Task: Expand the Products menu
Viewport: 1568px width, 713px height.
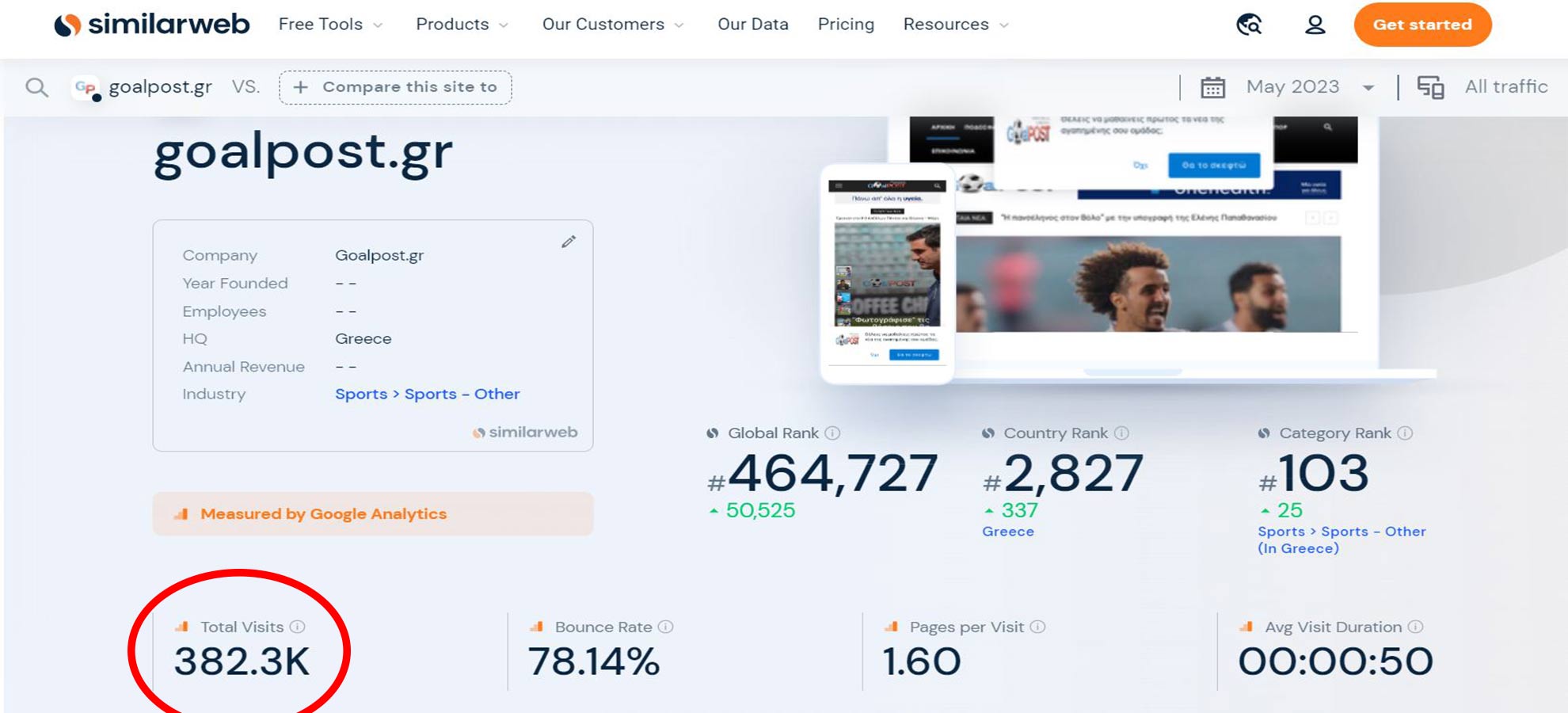Action: tap(462, 25)
